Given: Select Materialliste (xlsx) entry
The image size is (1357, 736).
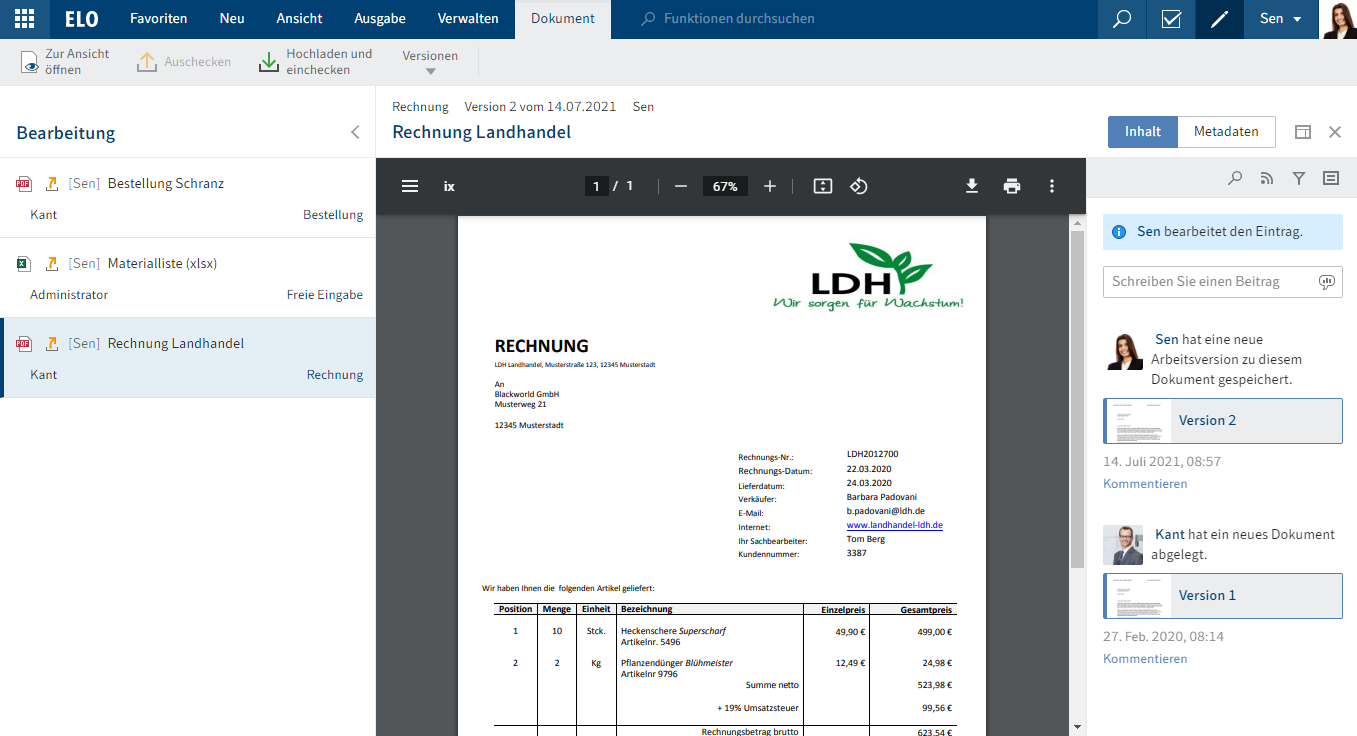Looking at the screenshot, I should pyautogui.click(x=188, y=278).
